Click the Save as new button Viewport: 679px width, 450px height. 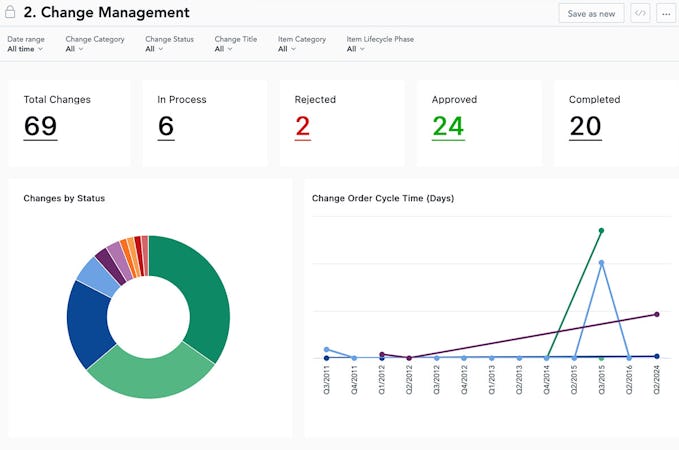(591, 13)
